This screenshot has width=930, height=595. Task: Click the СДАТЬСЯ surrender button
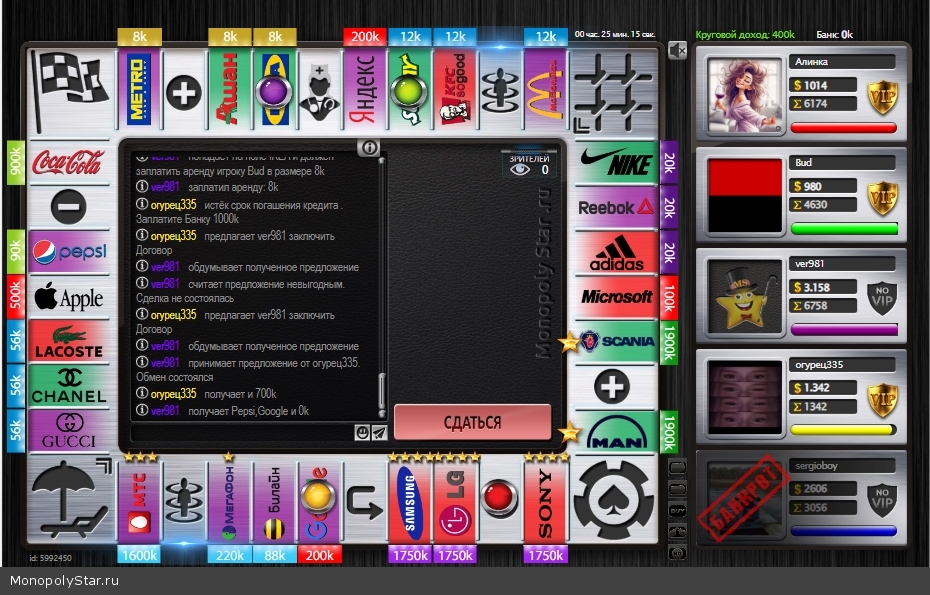pyautogui.click(x=473, y=422)
